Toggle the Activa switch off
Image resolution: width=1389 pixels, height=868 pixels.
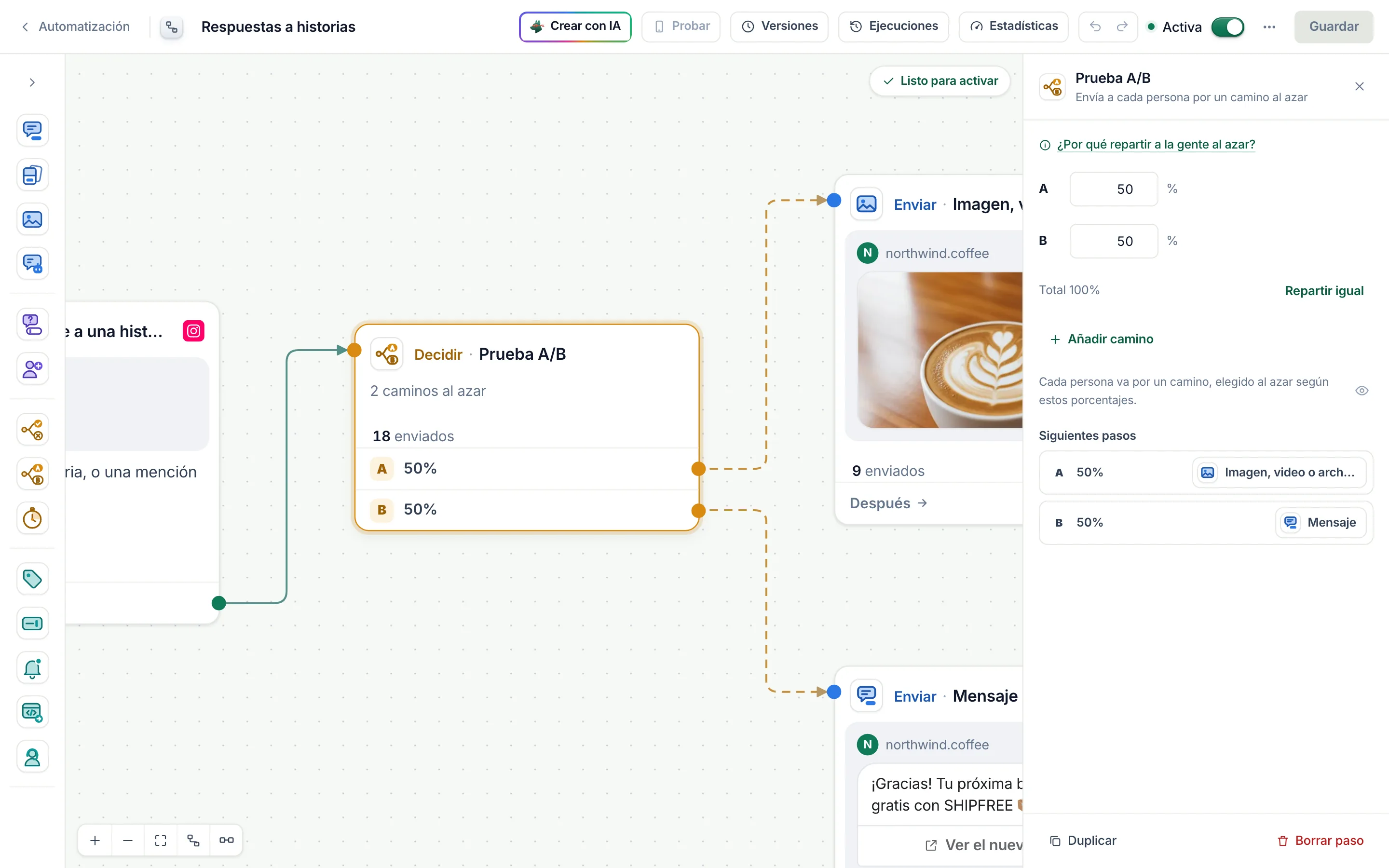[1227, 27]
